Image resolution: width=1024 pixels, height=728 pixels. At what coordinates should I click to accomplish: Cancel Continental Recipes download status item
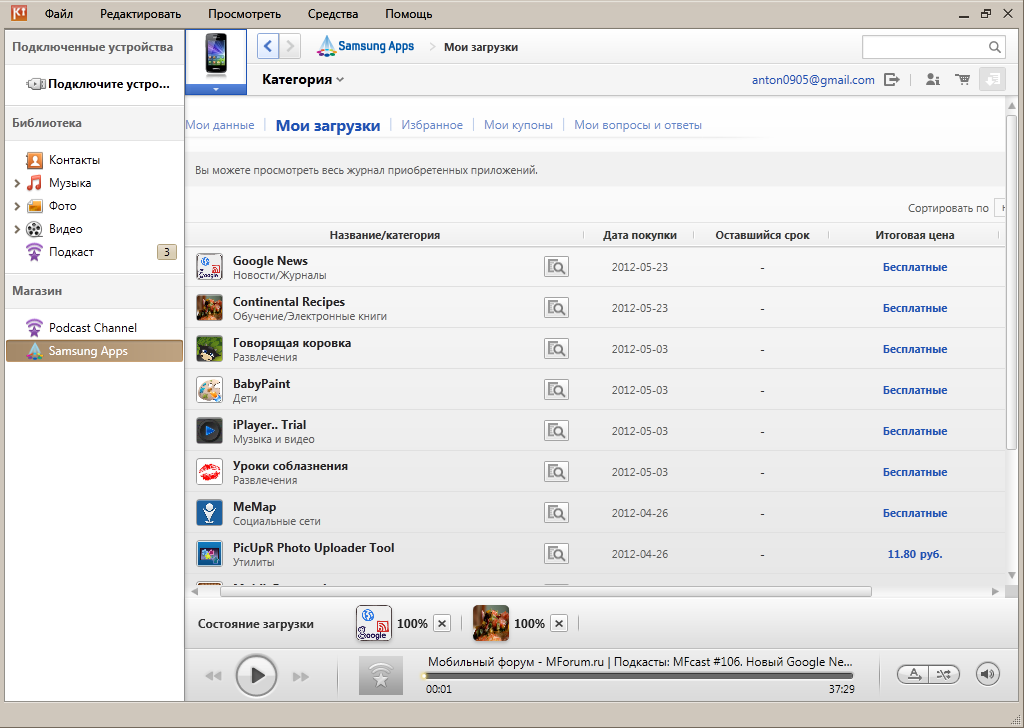click(x=559, y=624)
